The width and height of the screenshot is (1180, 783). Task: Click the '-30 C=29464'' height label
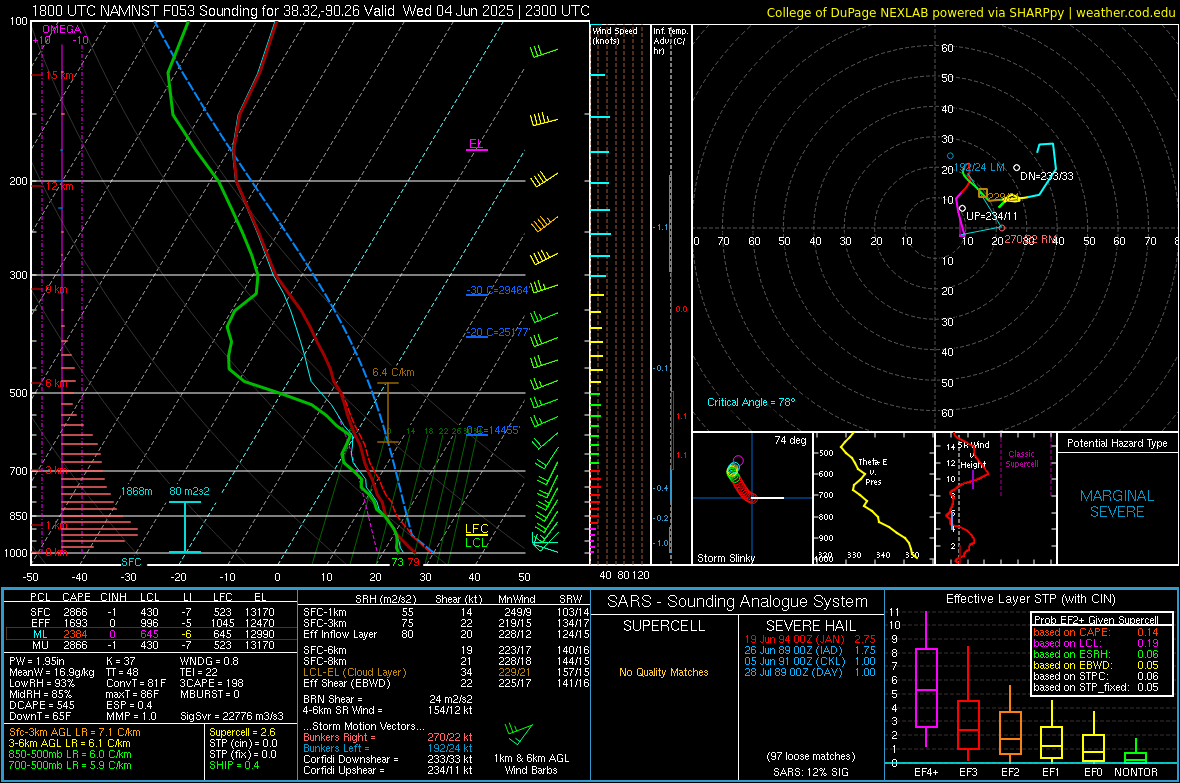pos(497,290)
